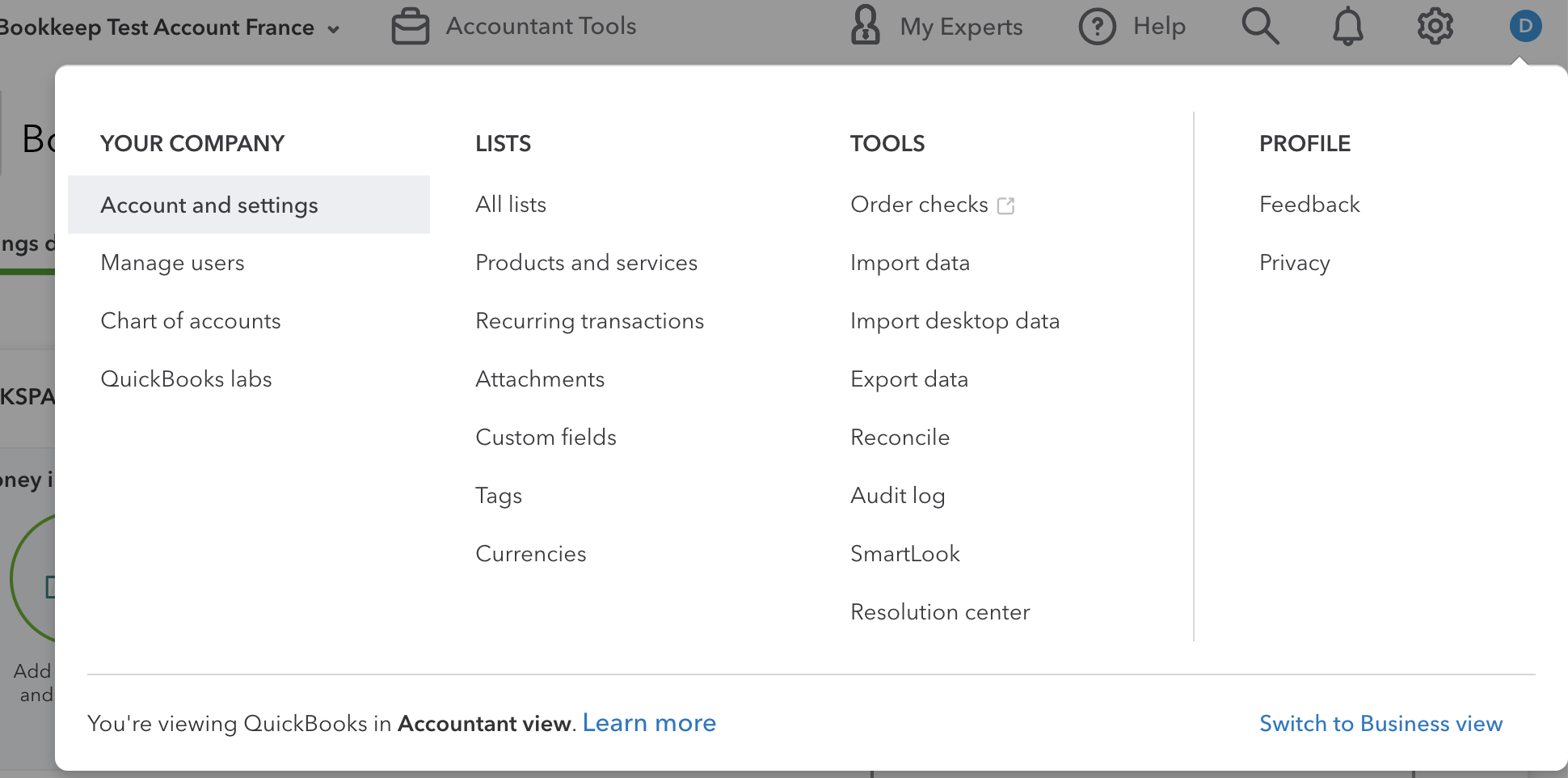Viewport: 1568px width, 778px height.
Task: Open Recurring transactions
Action: click(589, 321)
